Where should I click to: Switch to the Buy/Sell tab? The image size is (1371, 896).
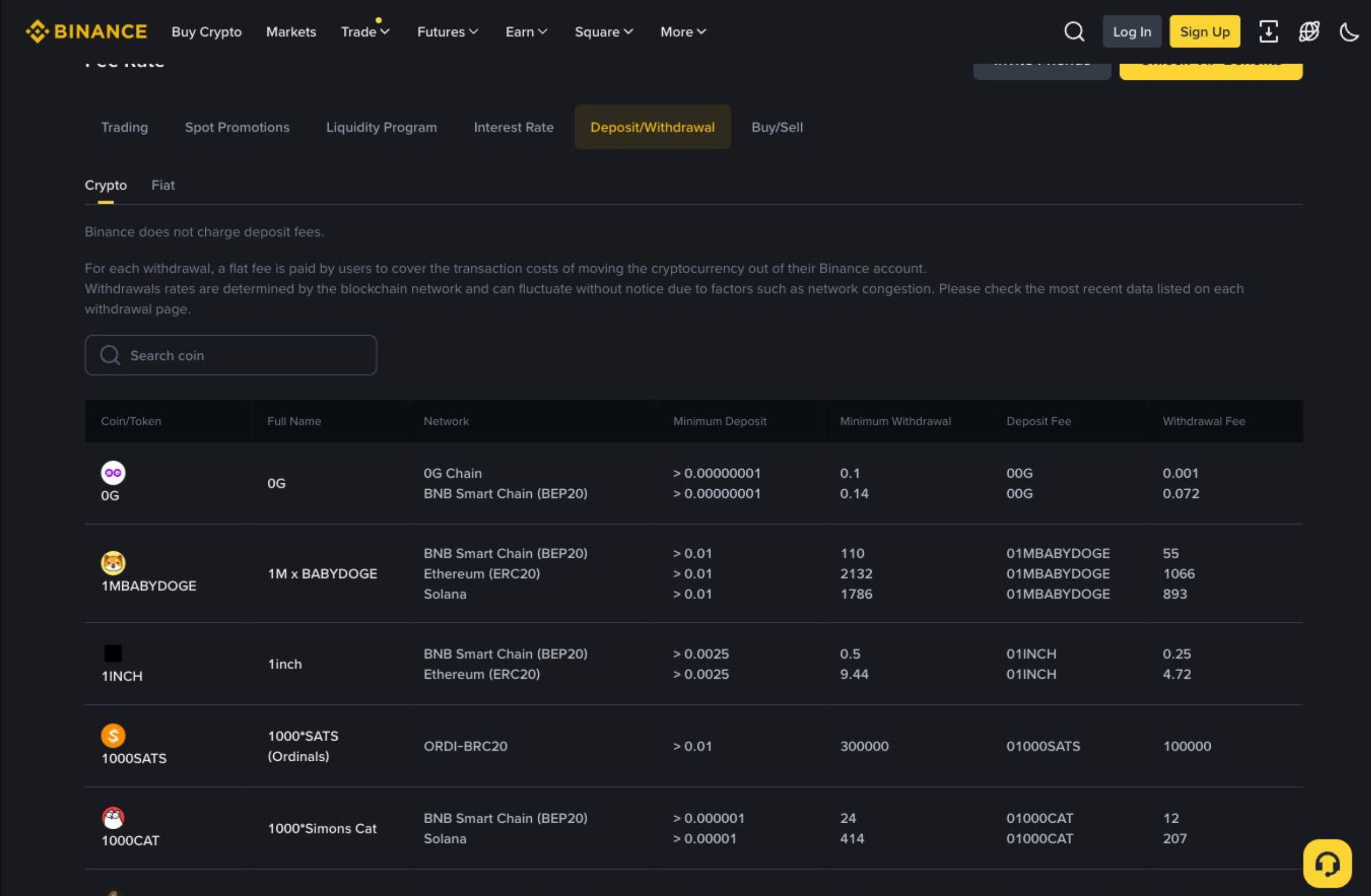[x=777, y=127]
